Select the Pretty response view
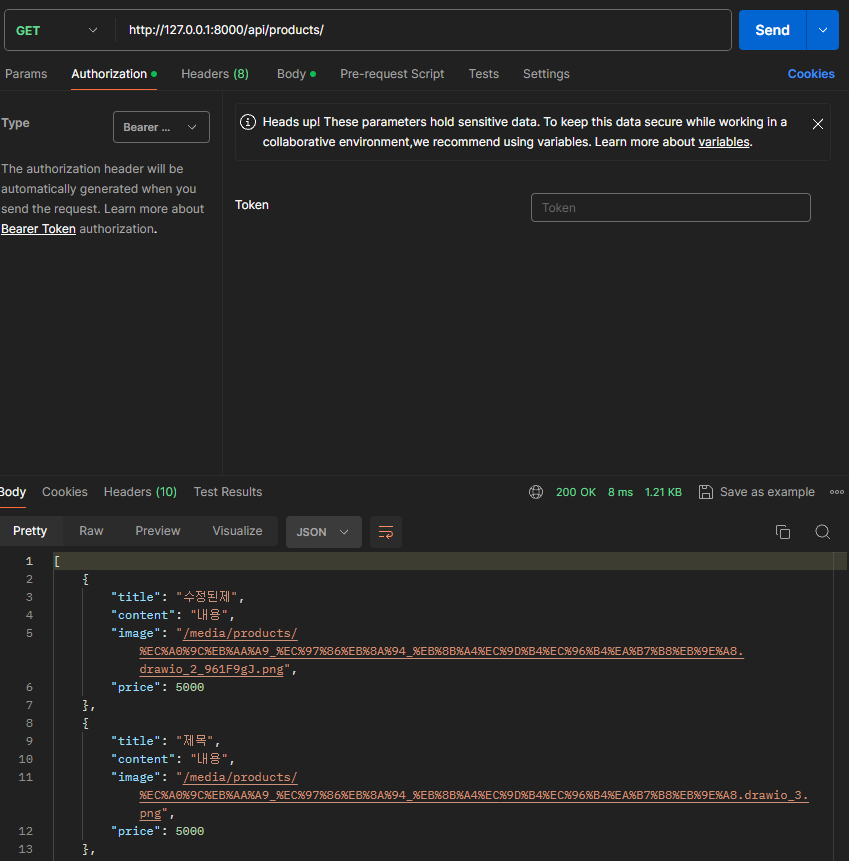This screenshot has width=849, height=861. 30,531
